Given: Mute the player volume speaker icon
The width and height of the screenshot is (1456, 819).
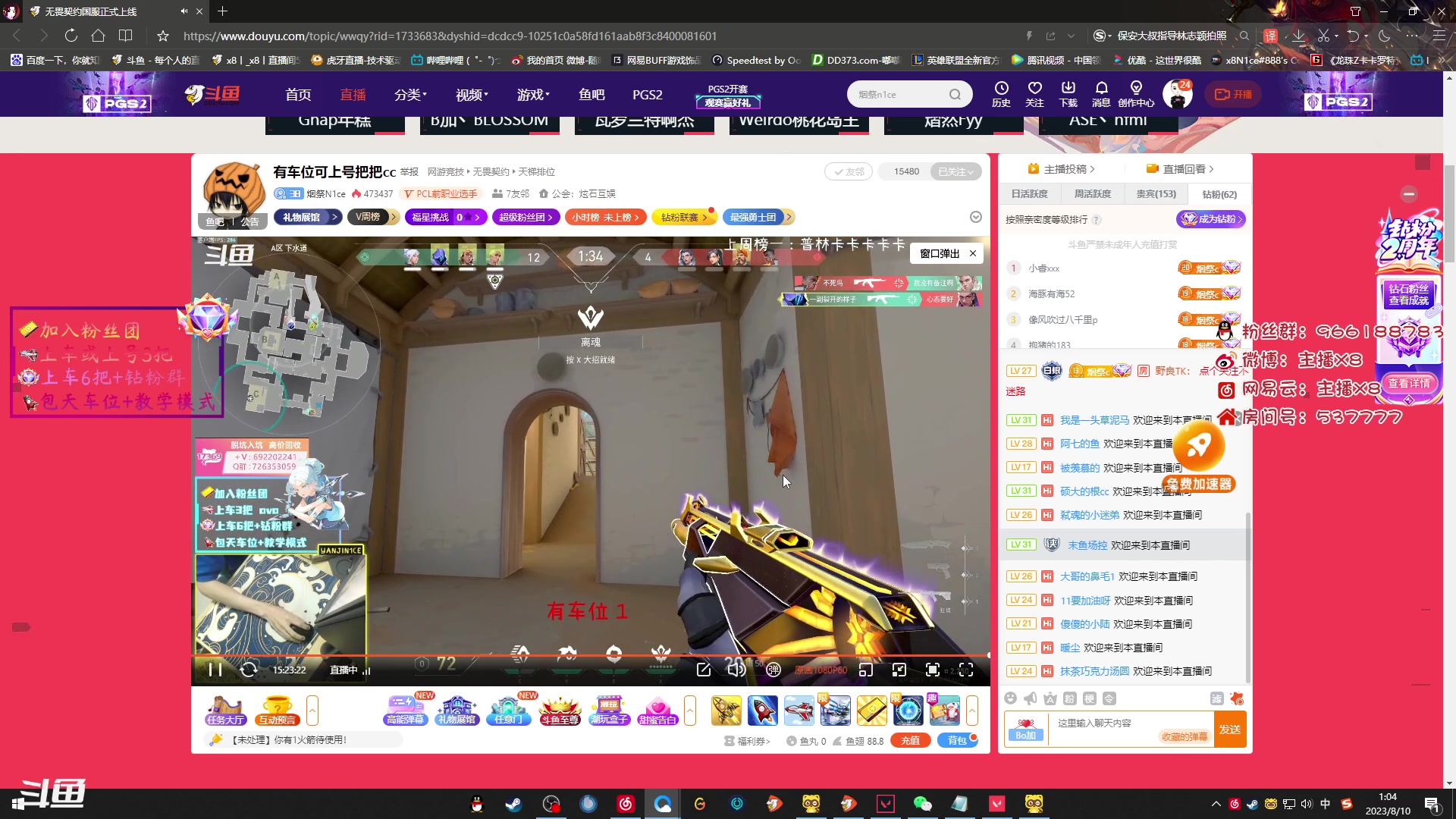Looking at the screenshot, I should [736, 670].
